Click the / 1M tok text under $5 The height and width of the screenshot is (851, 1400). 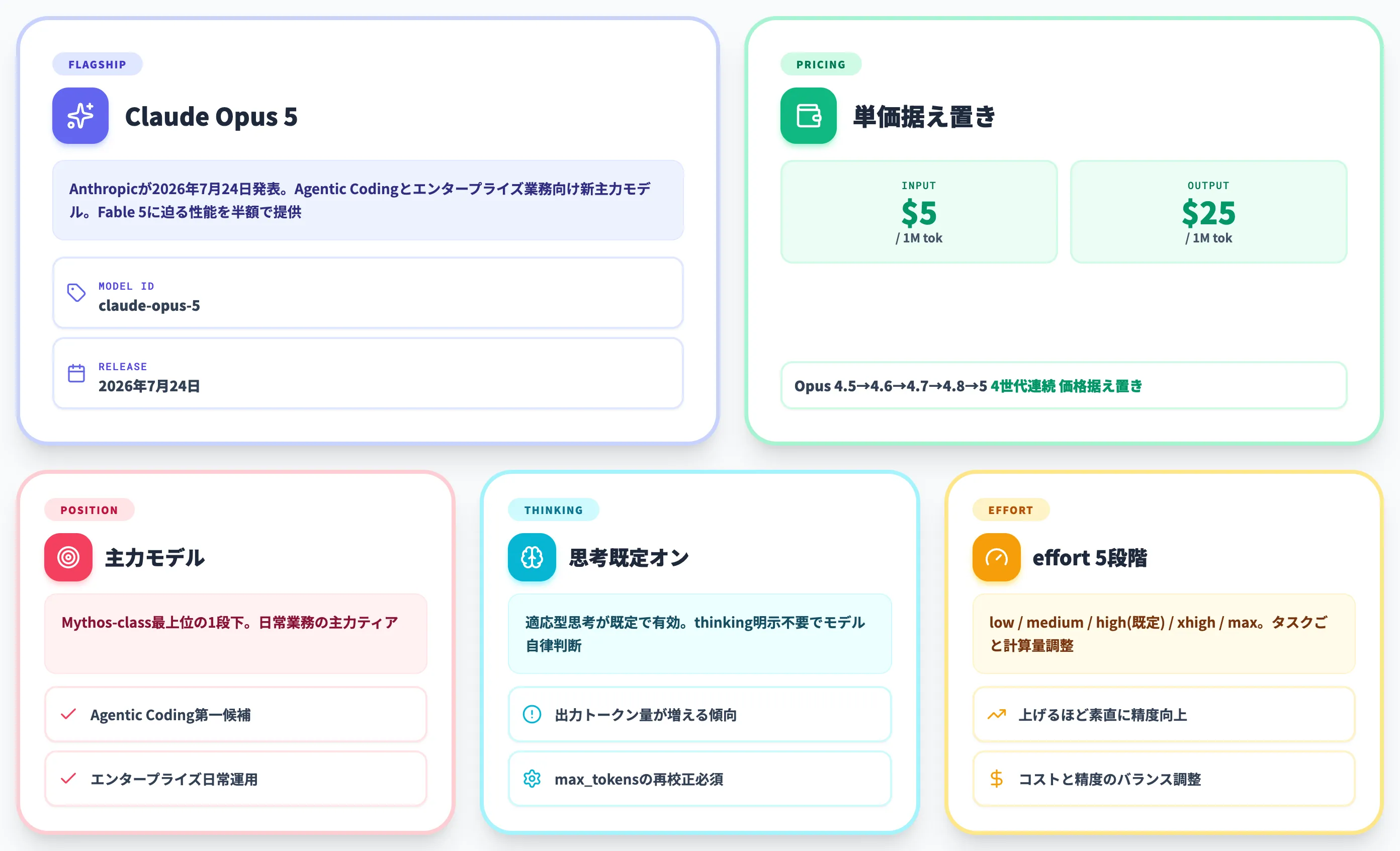coord(919,238)
